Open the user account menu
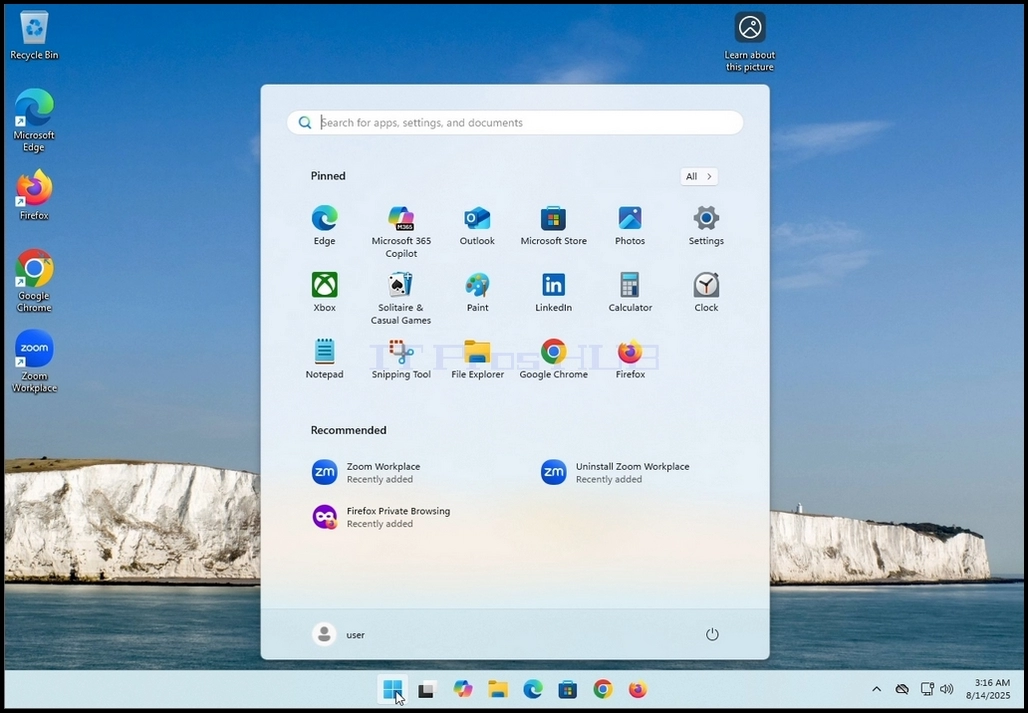 click(x=338, y=634)
